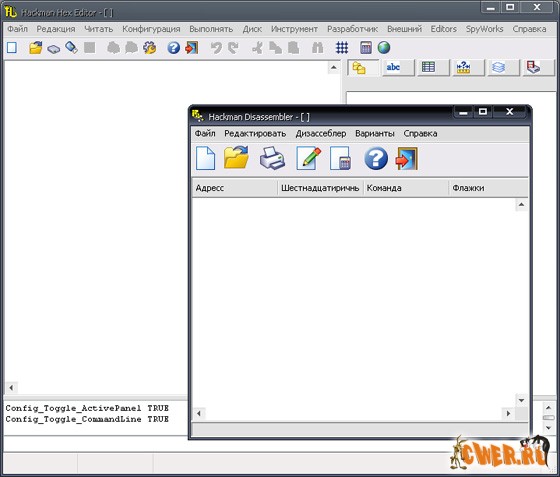The height and width of the screenshot is (477, 560).
Task: Click Config_Toggle_CommandLine TRUE log line
Action: click(x=87, y=419)
